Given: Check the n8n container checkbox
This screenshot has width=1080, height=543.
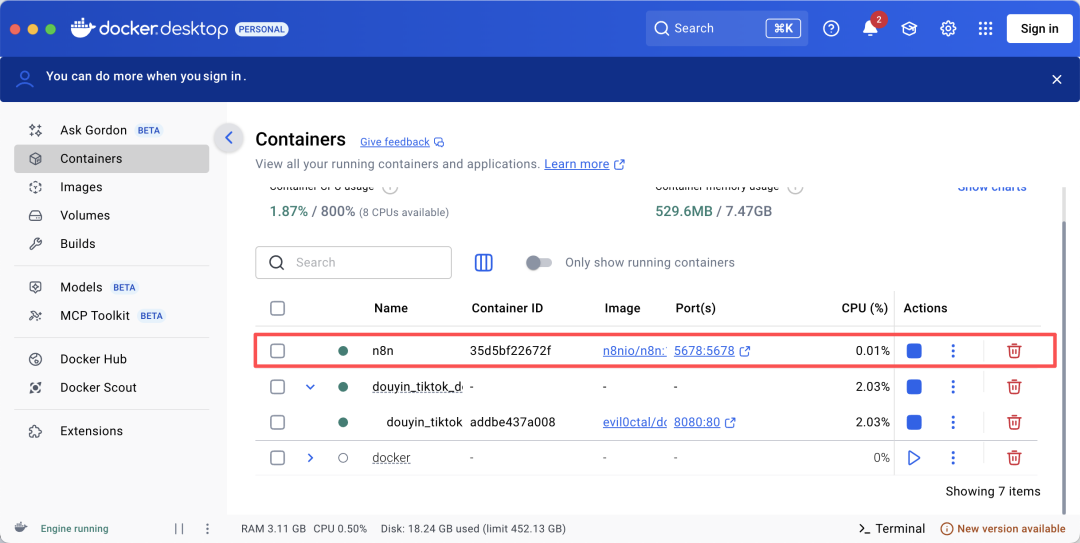Looking at the screenshot, I should tap(278, 351).
